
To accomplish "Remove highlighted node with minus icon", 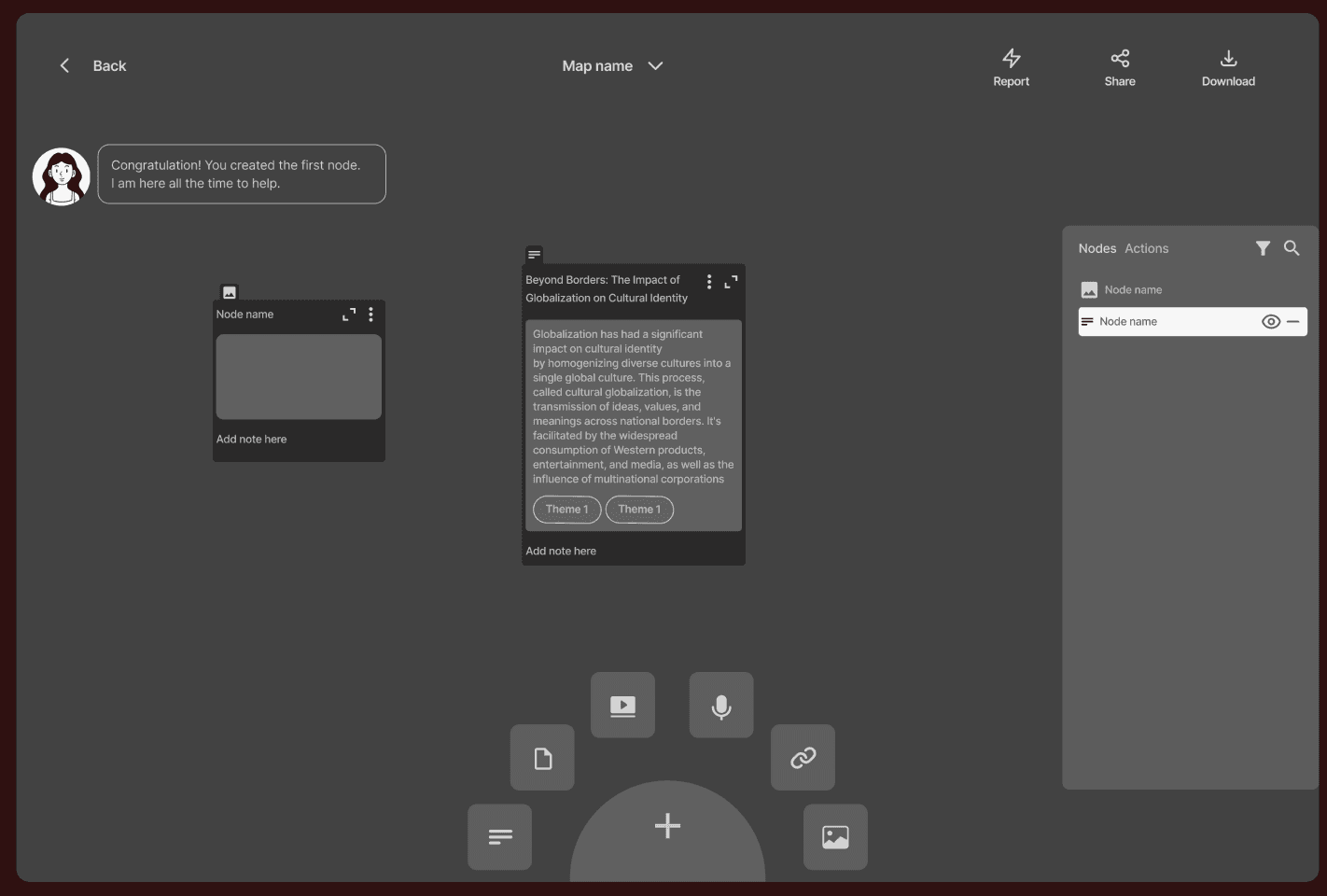I will click(x=1292, y=321).
